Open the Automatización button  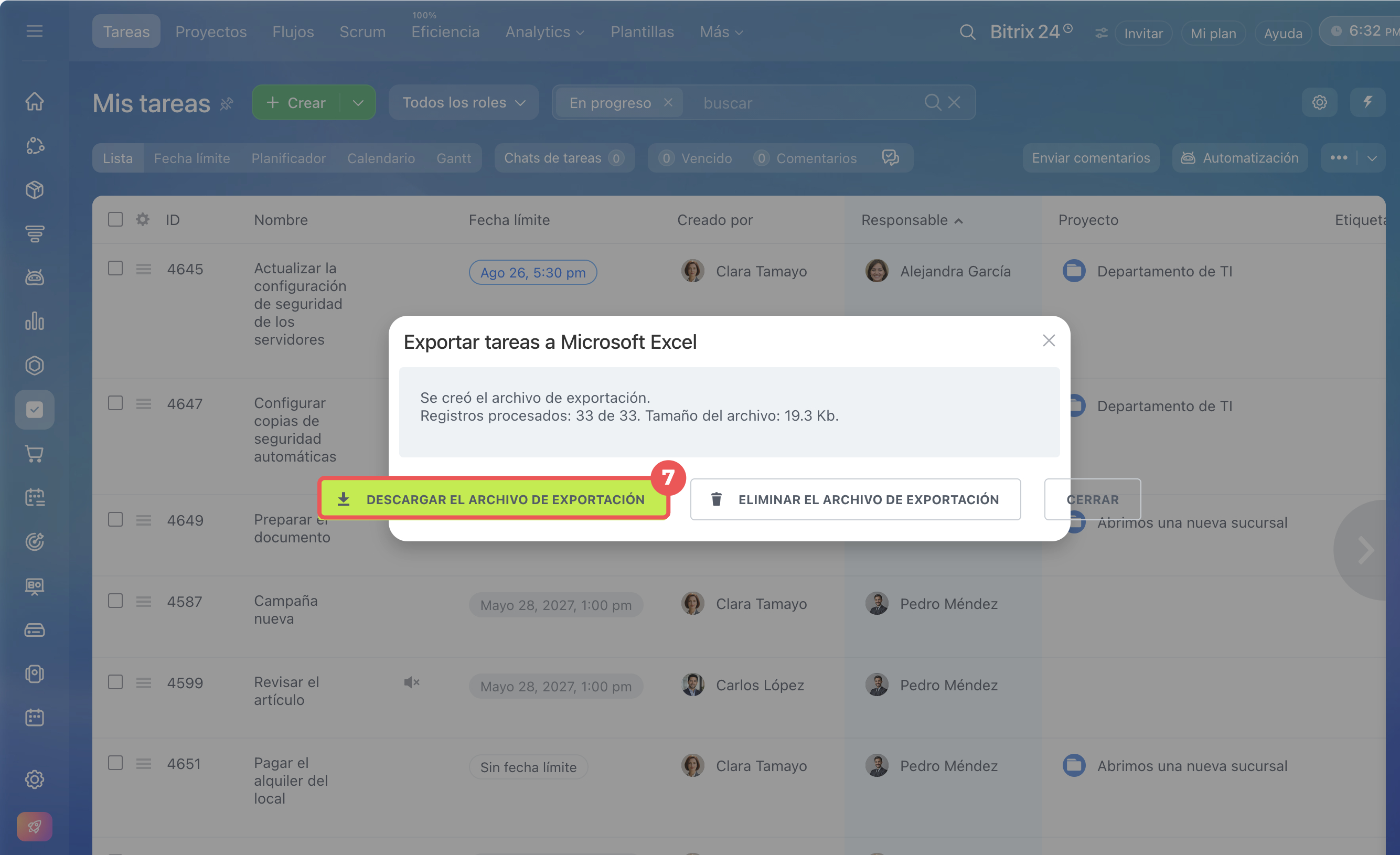coord(1240,158)
